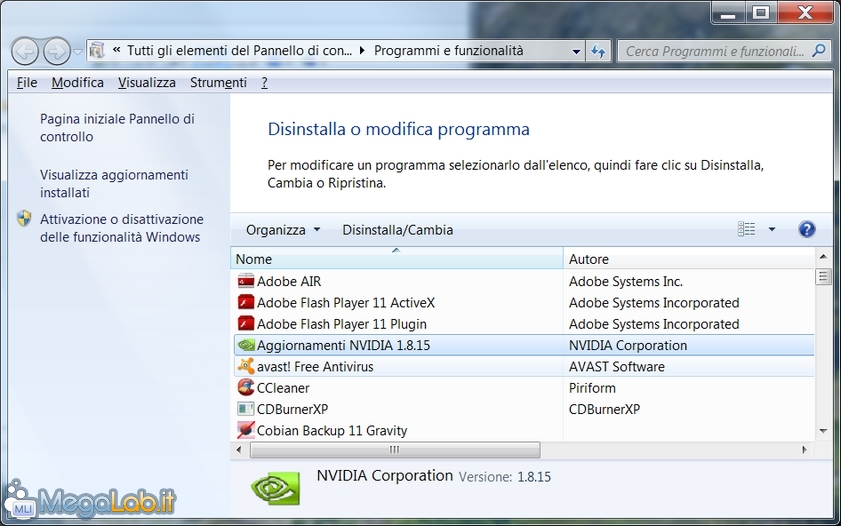The height and width of the screenshot is (526, 841).
Task: Click the horizontal scrollbar thumb
Action: 395,450
